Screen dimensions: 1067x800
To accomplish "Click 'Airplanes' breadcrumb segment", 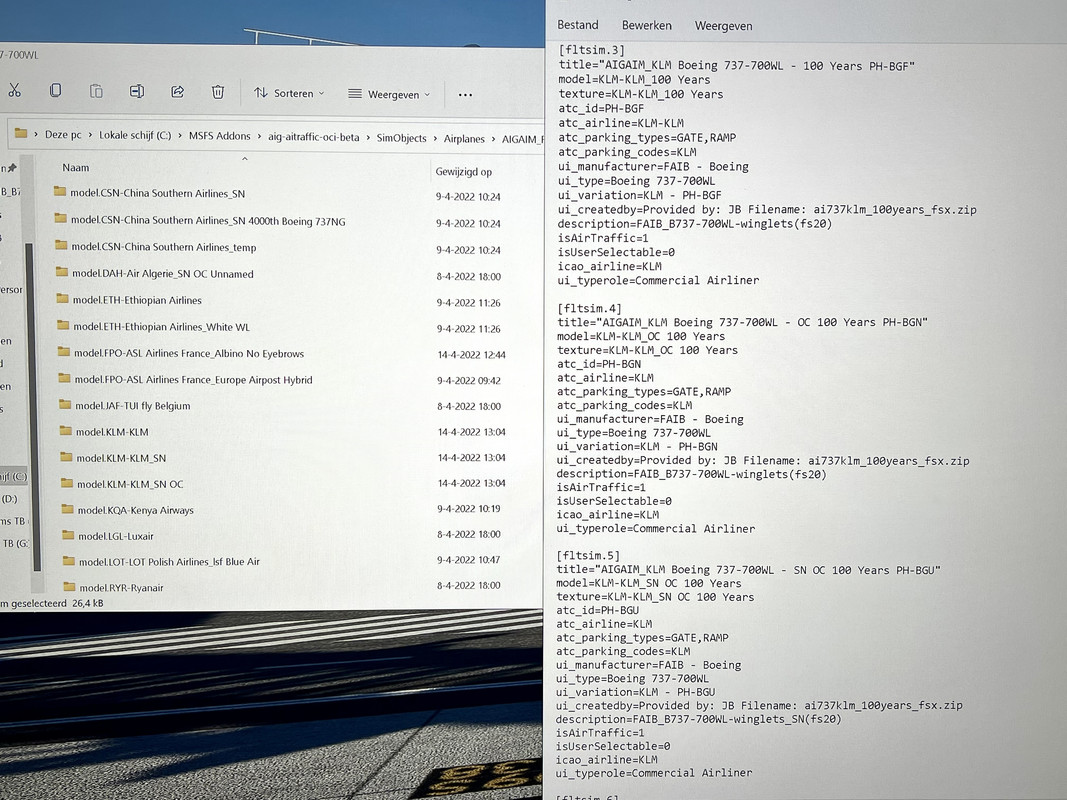I will pos(464,139).
